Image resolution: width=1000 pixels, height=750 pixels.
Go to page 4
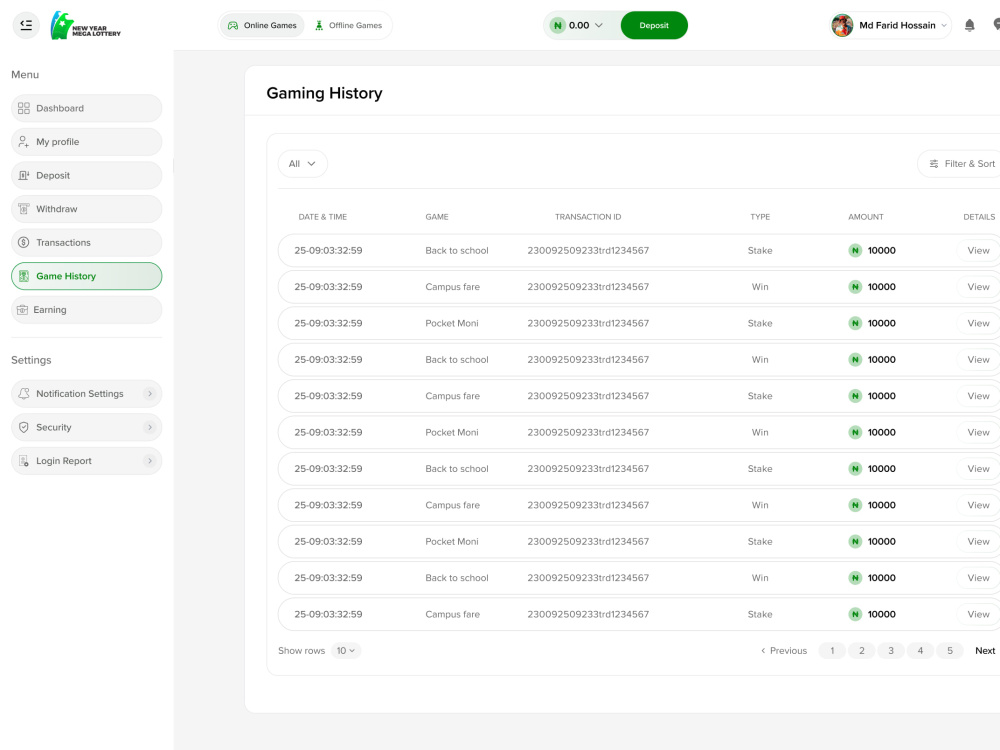click(x=920, y=651)
